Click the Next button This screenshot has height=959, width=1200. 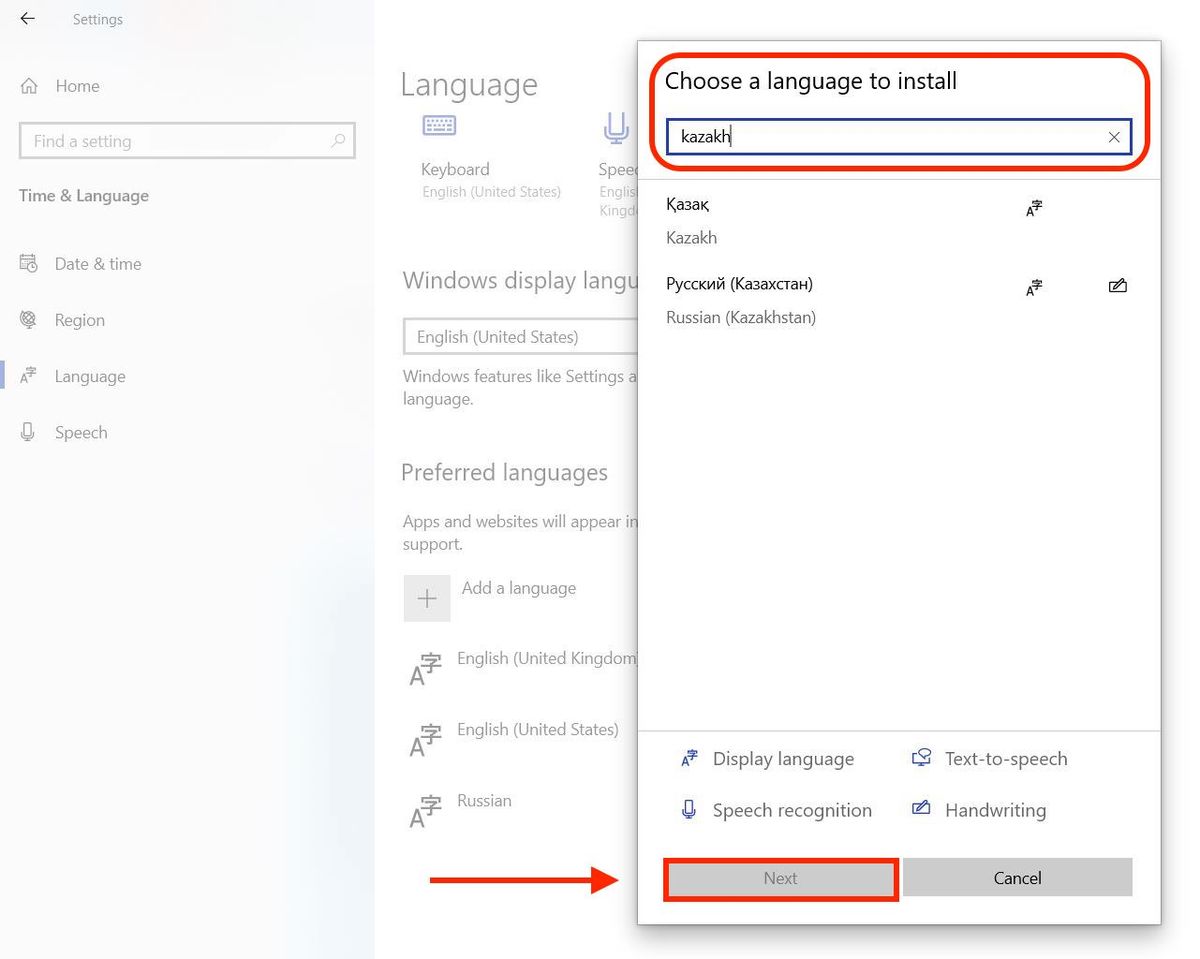click(x=781, y=878)
